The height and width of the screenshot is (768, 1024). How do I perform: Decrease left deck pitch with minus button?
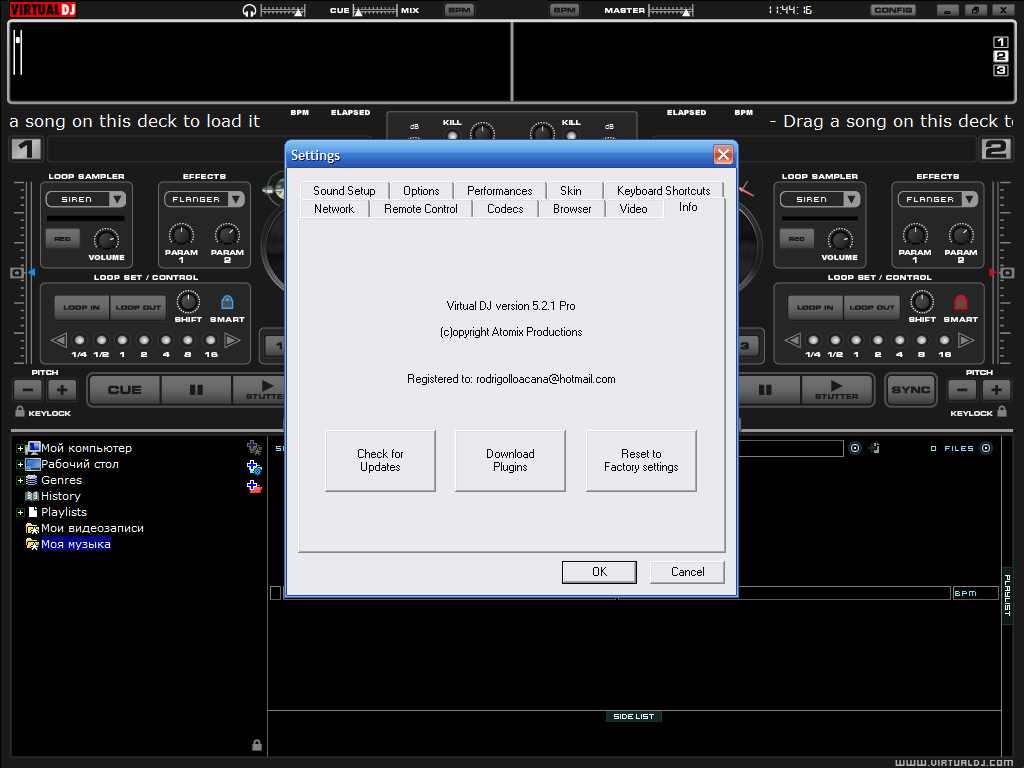(28, 391)
